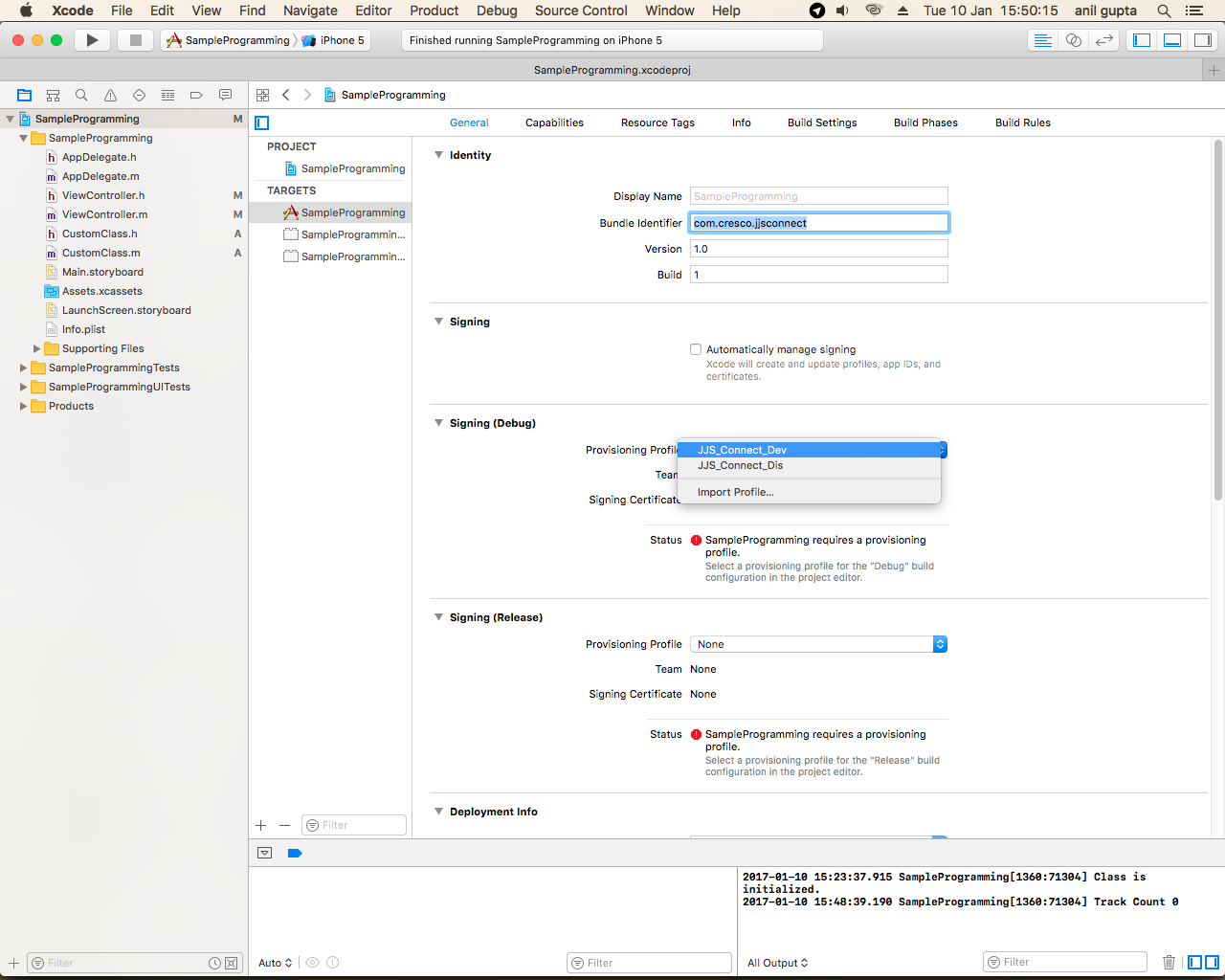Enable Automatically manage signing

point(696,349)
